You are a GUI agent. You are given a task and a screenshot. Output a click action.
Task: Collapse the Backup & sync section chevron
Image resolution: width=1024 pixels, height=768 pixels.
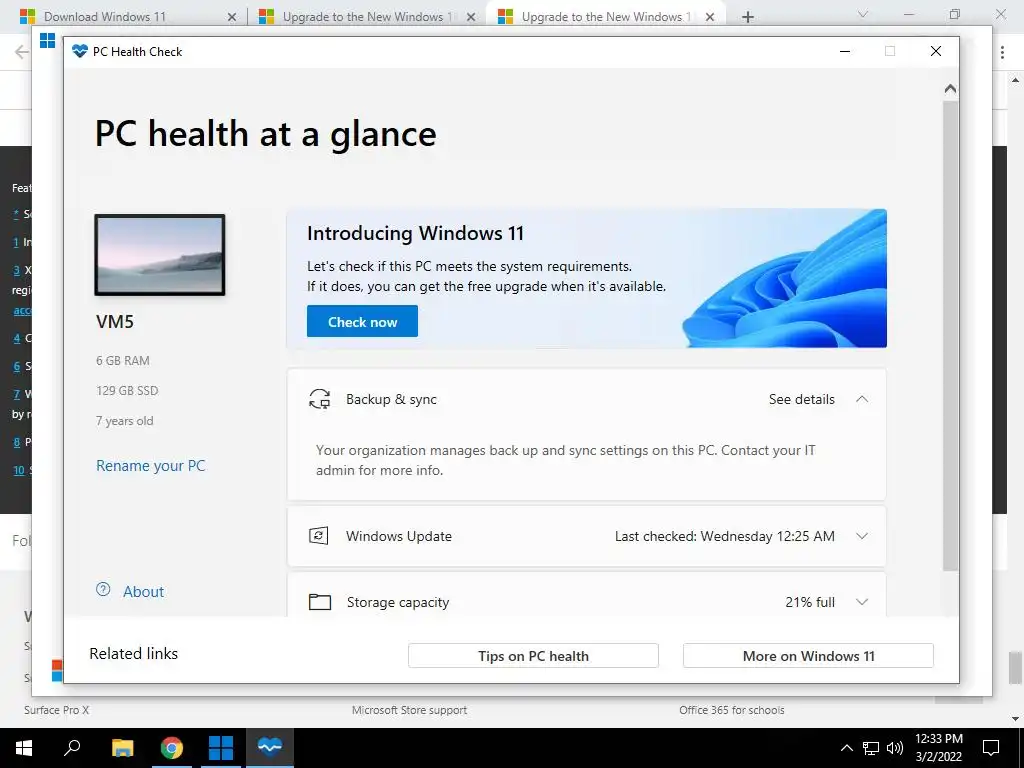(x=862, y=399)
